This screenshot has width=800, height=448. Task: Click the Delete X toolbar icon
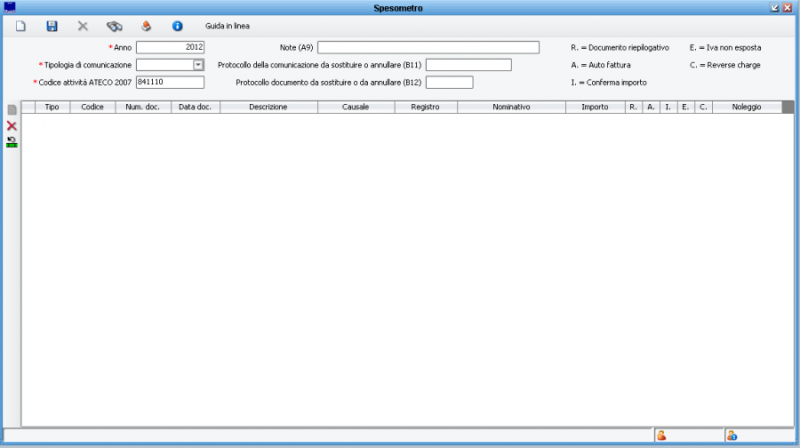83,26
